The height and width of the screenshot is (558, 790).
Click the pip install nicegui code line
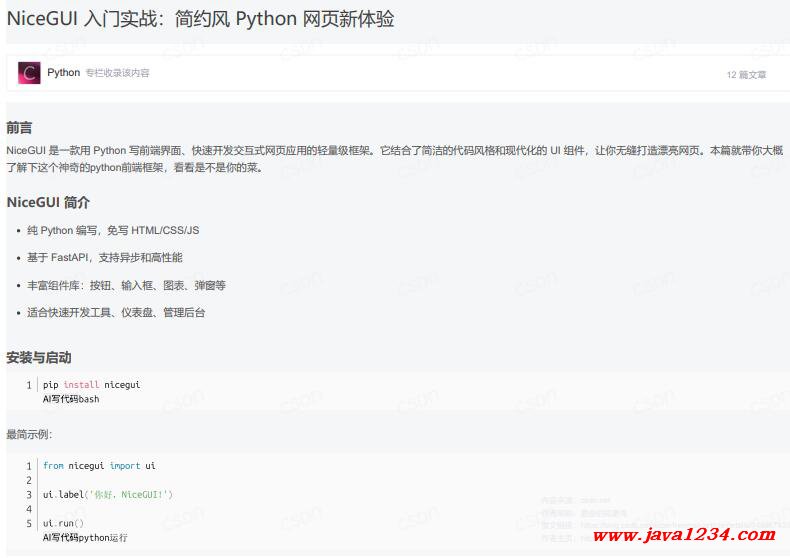[91, 385]
